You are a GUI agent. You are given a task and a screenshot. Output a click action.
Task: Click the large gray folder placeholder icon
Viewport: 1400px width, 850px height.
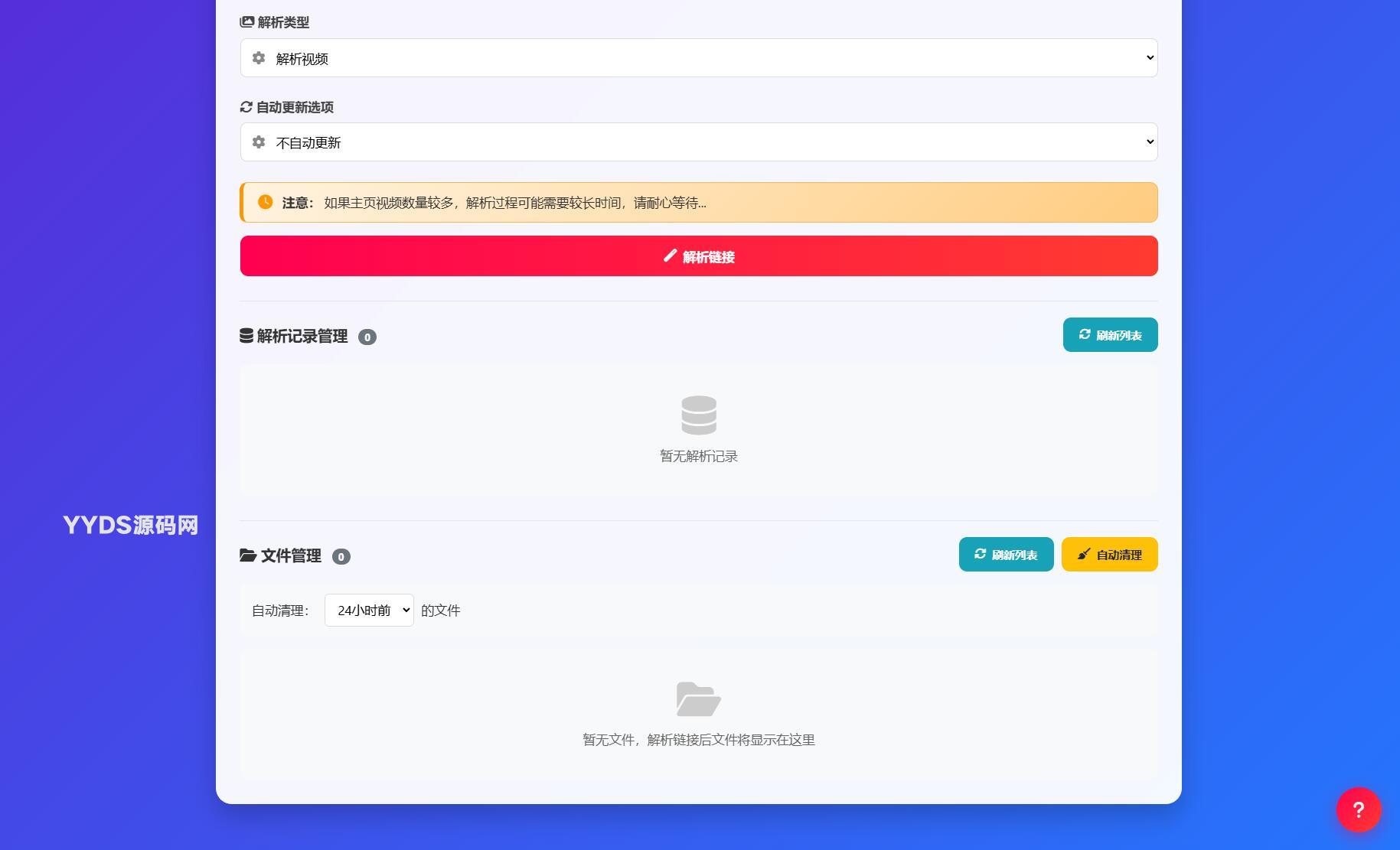tap(698, 699)
